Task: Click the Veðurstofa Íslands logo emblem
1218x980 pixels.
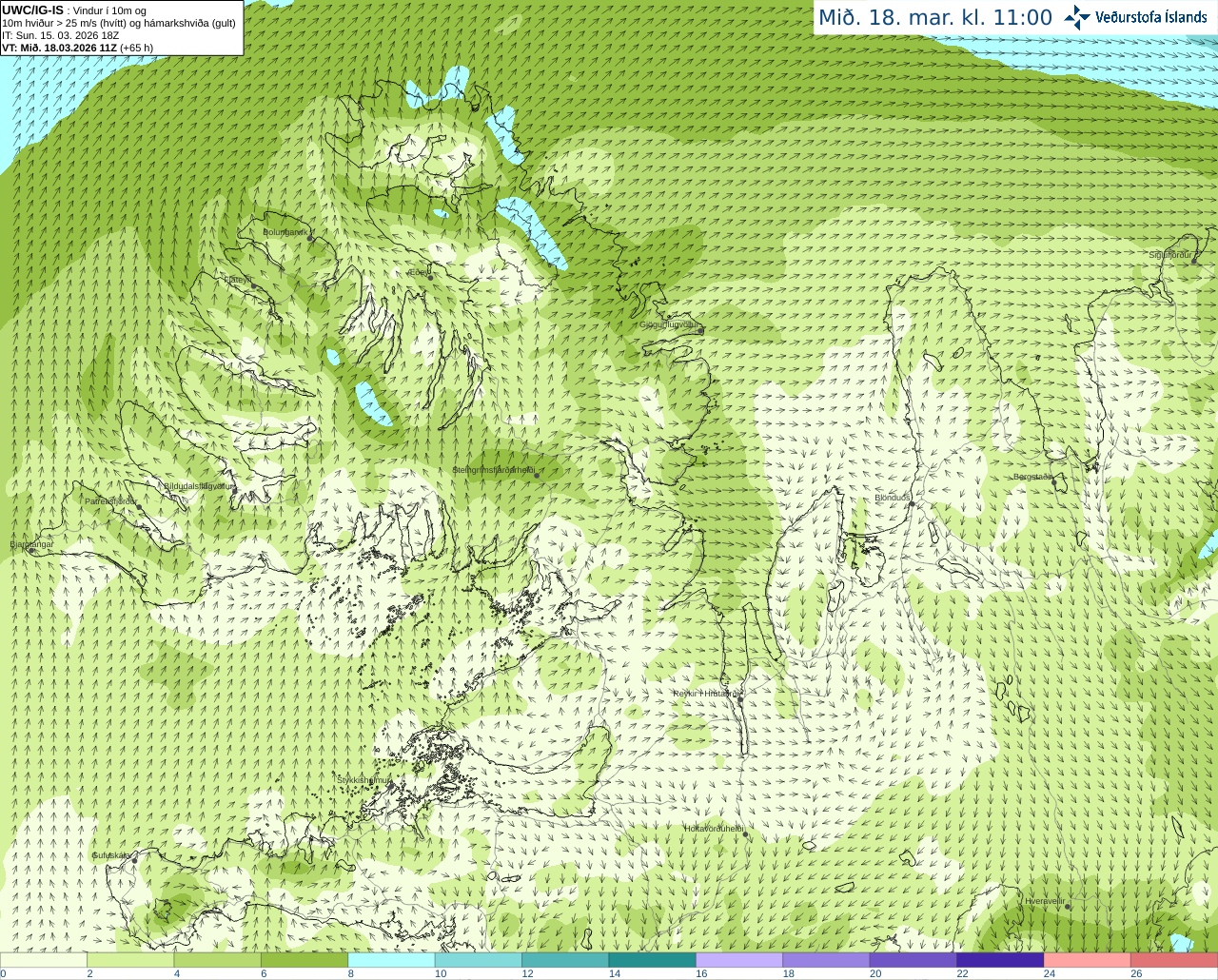Action: (1077, 17)
